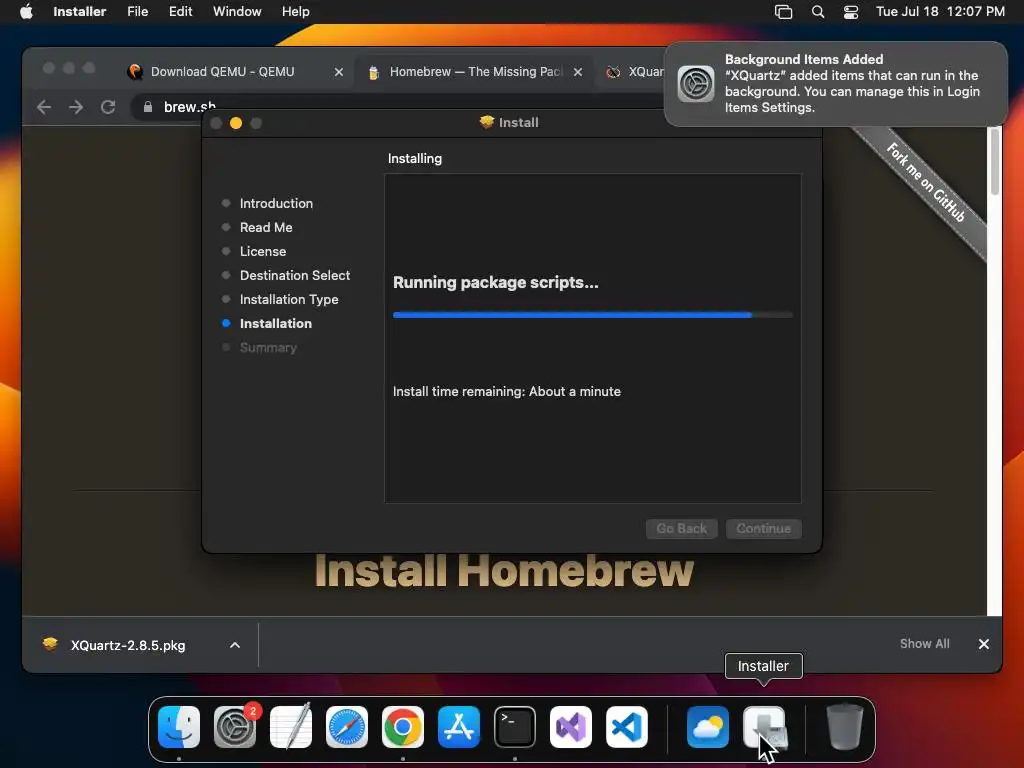Click the Continue button
The width and height of the screenshot is (1024, 768).
[x=763, y=528]
